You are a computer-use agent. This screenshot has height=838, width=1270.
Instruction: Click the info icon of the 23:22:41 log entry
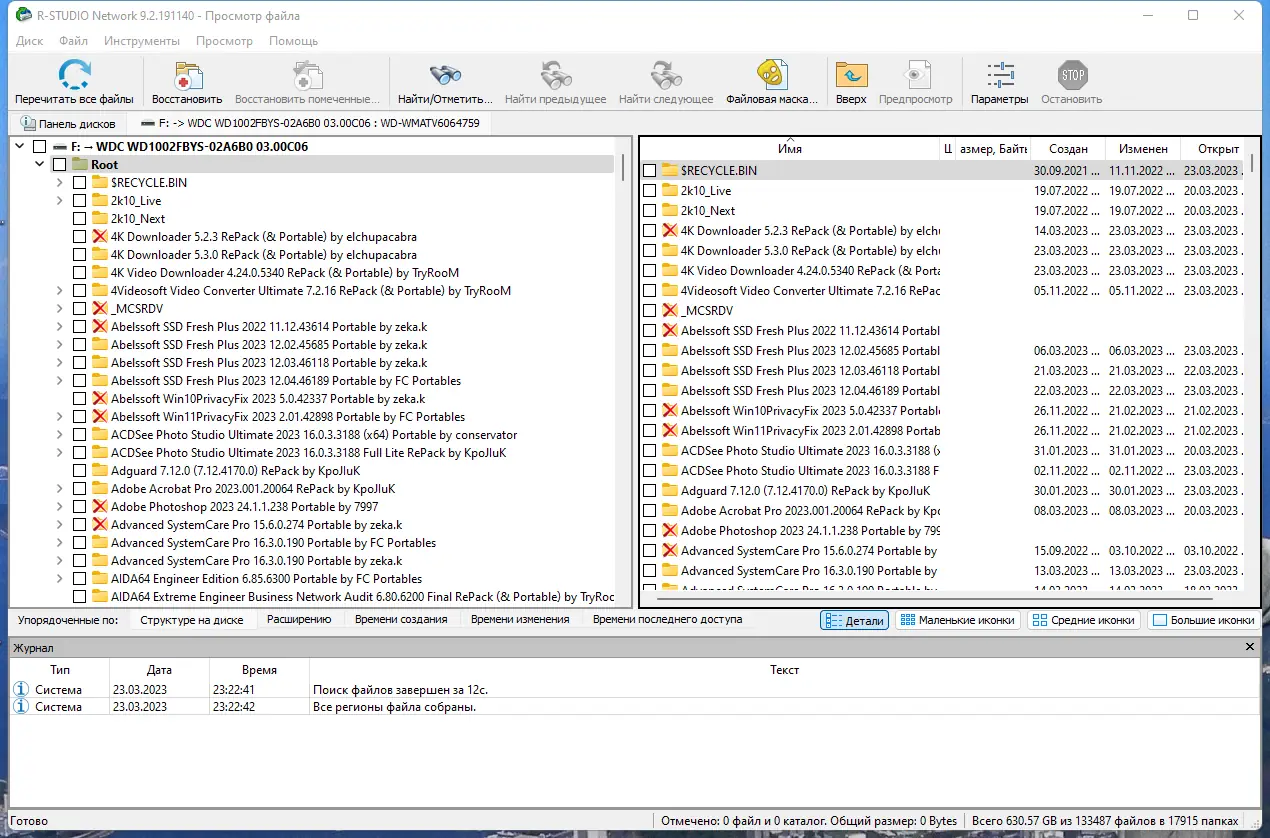click(x=21, y=689)
